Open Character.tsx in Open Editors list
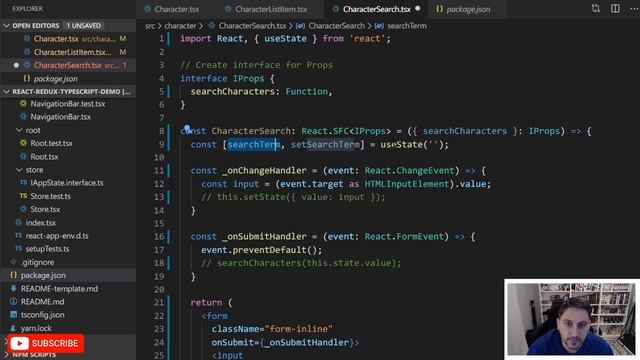The height and width of the screenshot is (360, 640). tap(68, 39)
